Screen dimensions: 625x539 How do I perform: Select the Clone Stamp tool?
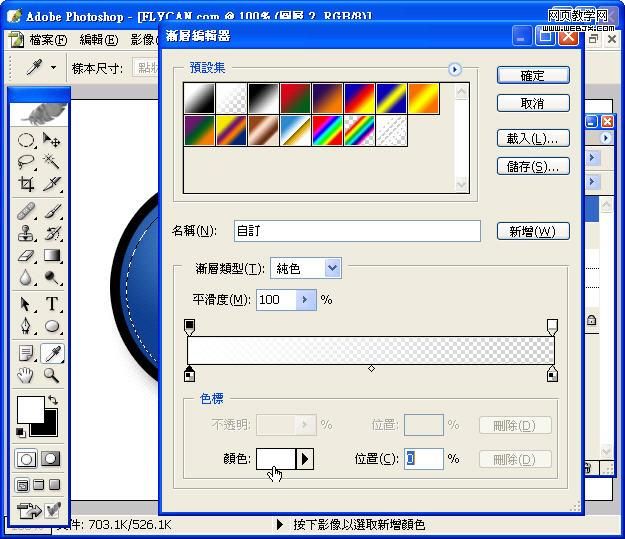click(x=26, y=233)
